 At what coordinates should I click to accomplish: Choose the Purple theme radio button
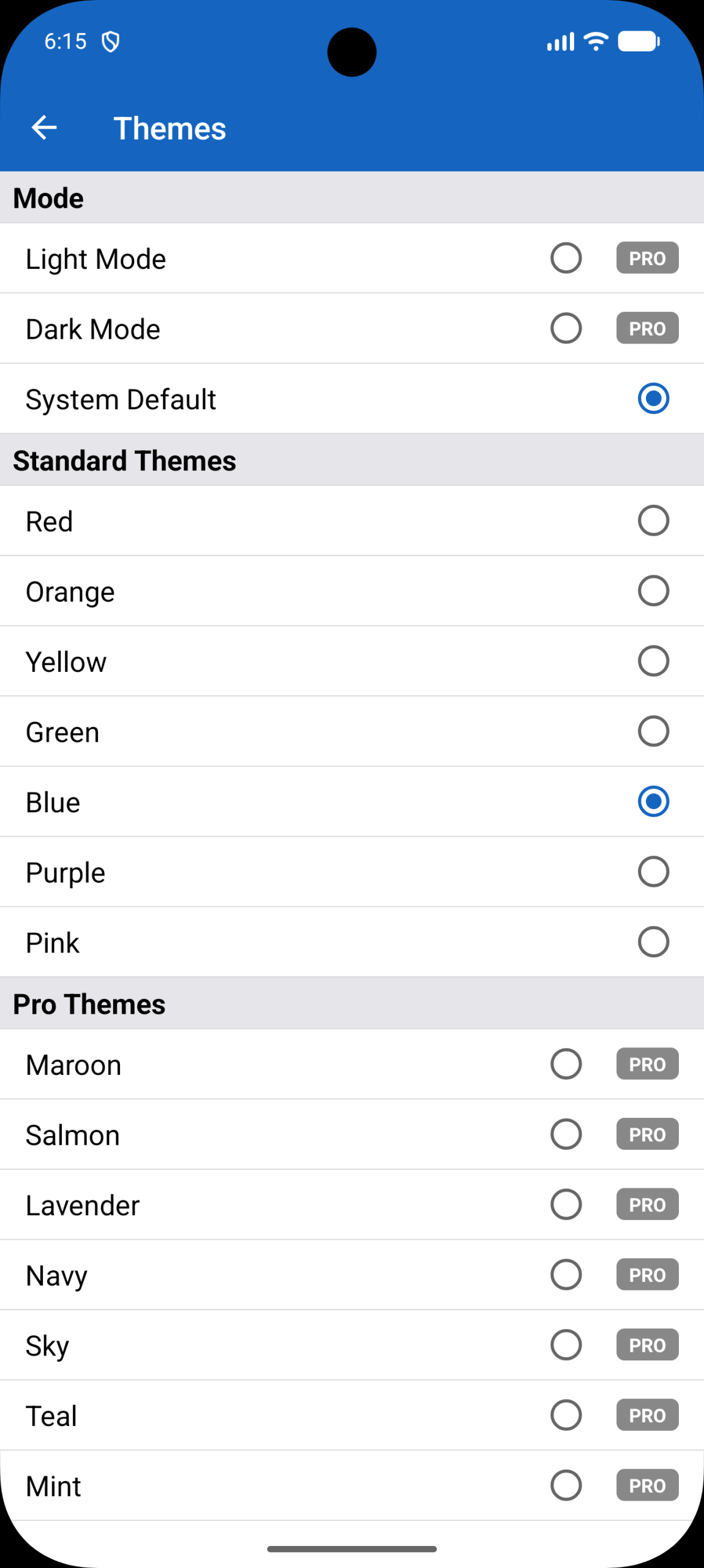tap(653, 872)
